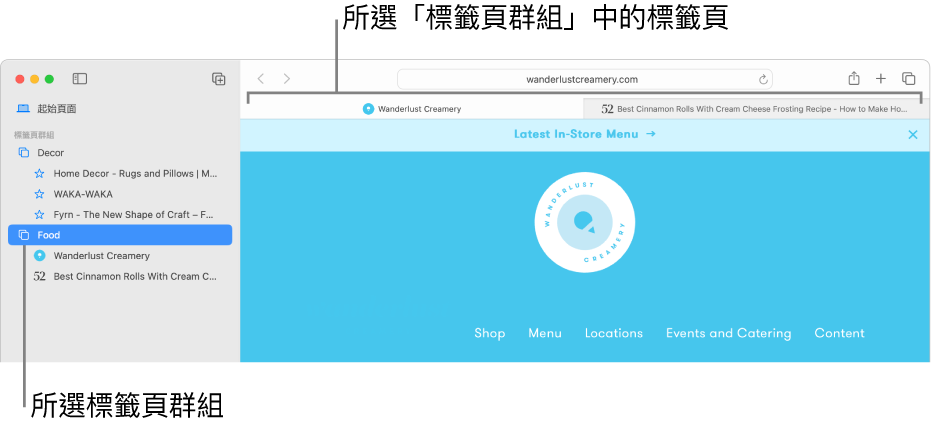931x428 pixels.
Task: Click the star icon beside WAKA-WAKA
Action: click(x=39, y=194)
